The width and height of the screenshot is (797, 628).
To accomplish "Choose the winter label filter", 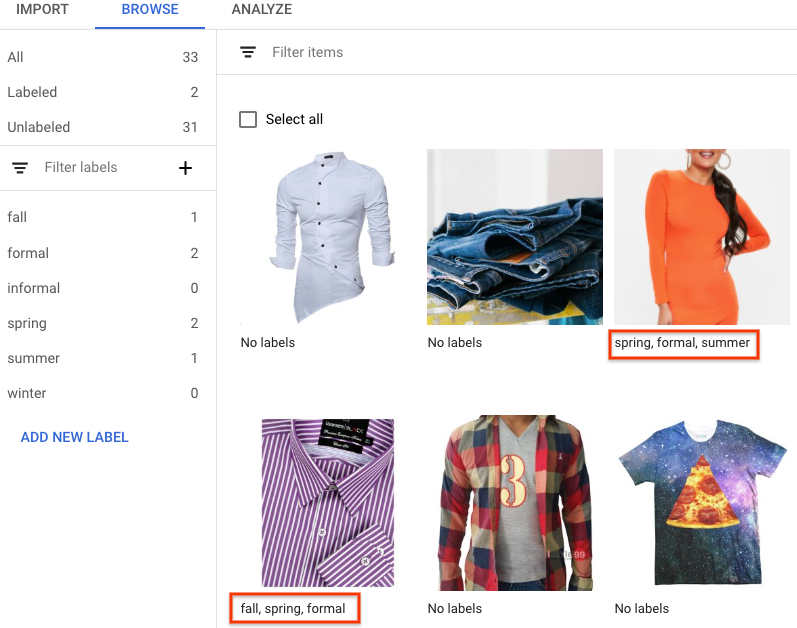I will click(100, 393).
